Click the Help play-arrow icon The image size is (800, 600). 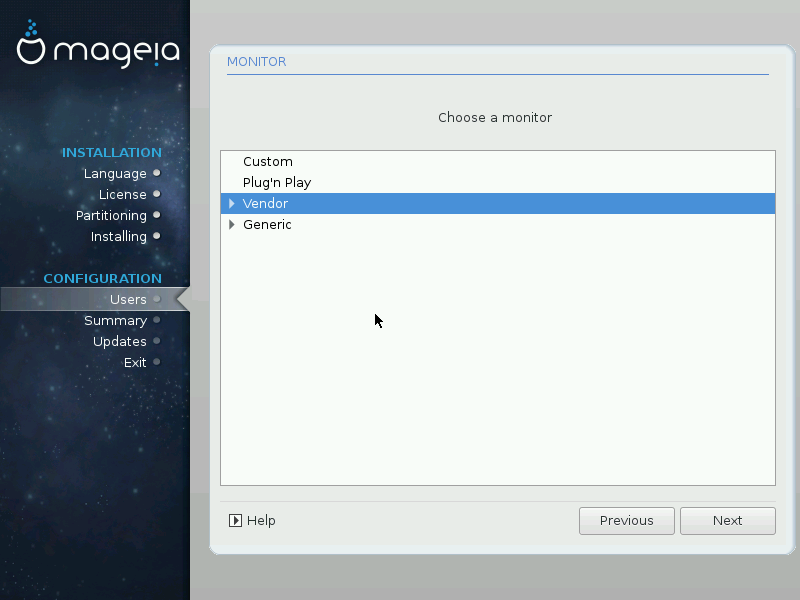[235, 521]
